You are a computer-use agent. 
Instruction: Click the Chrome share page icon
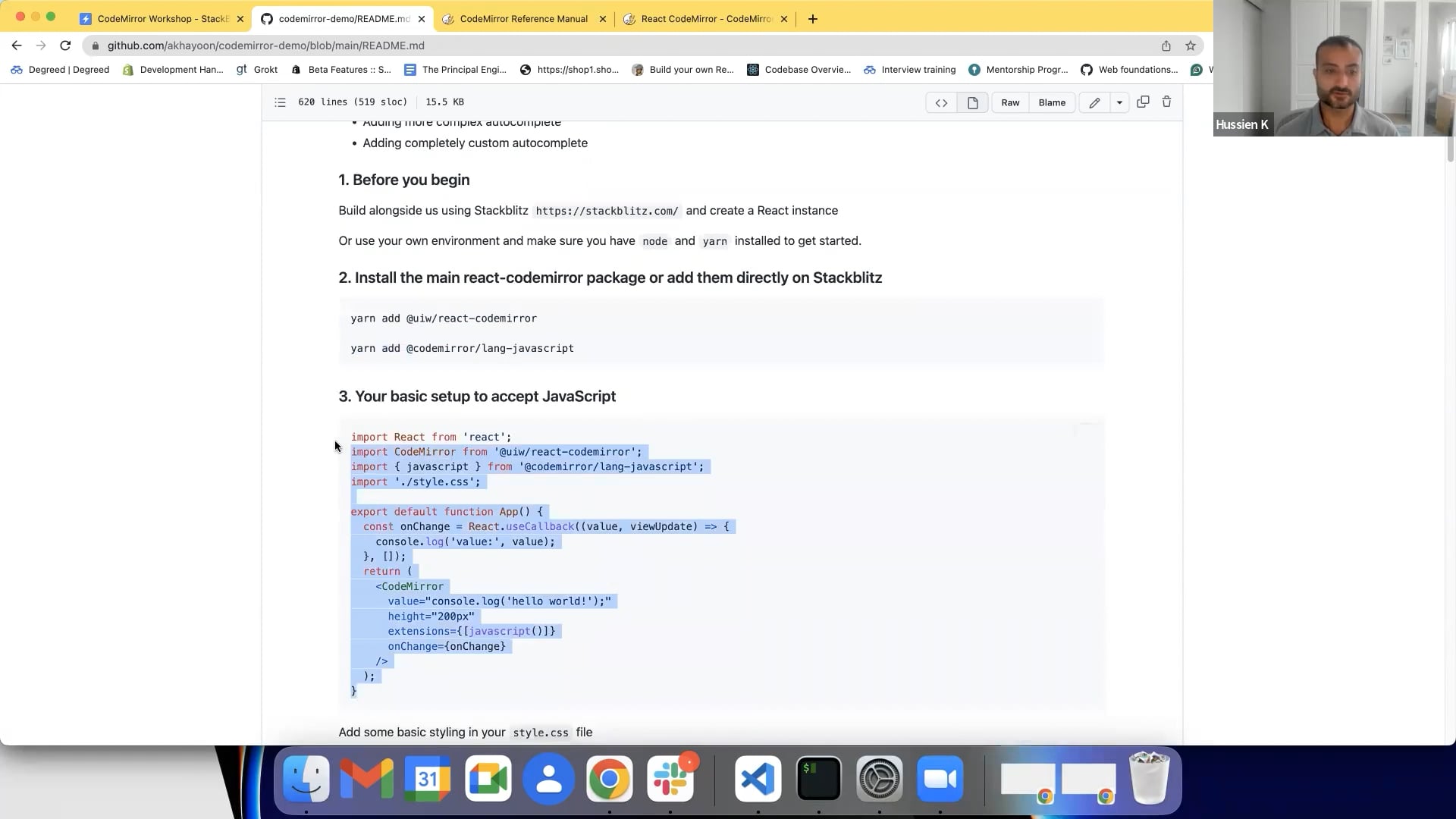coord(1166,45)
